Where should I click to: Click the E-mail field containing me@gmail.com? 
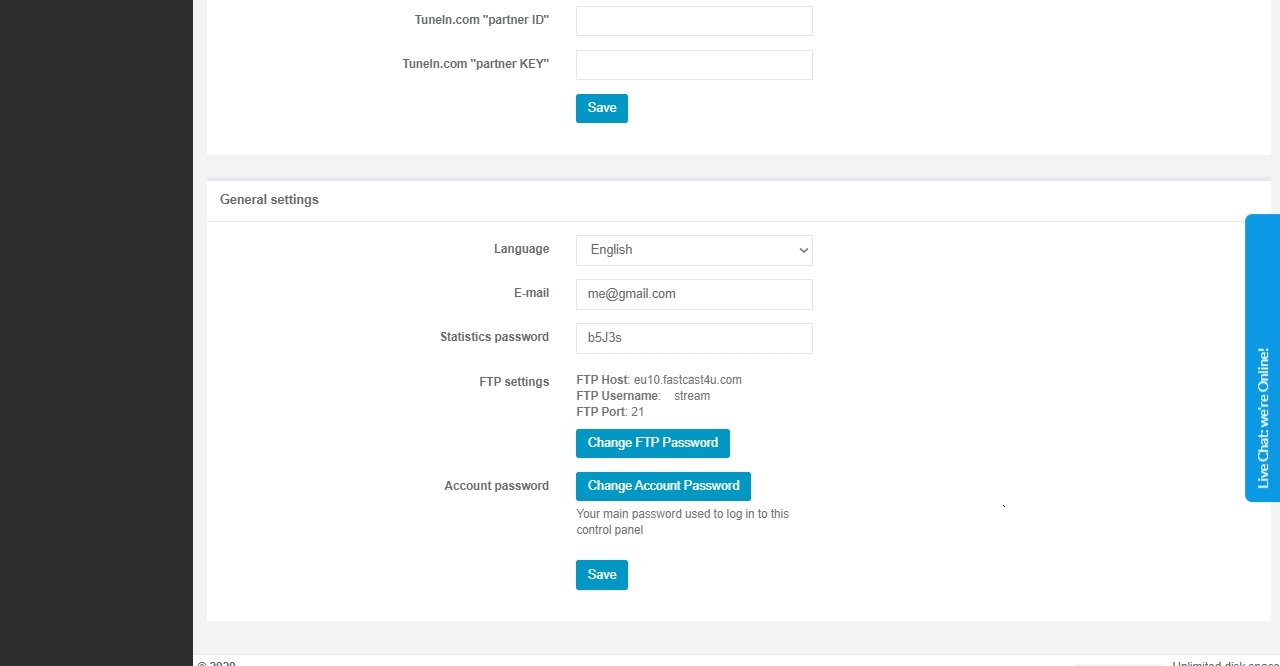tap(694, 294)
